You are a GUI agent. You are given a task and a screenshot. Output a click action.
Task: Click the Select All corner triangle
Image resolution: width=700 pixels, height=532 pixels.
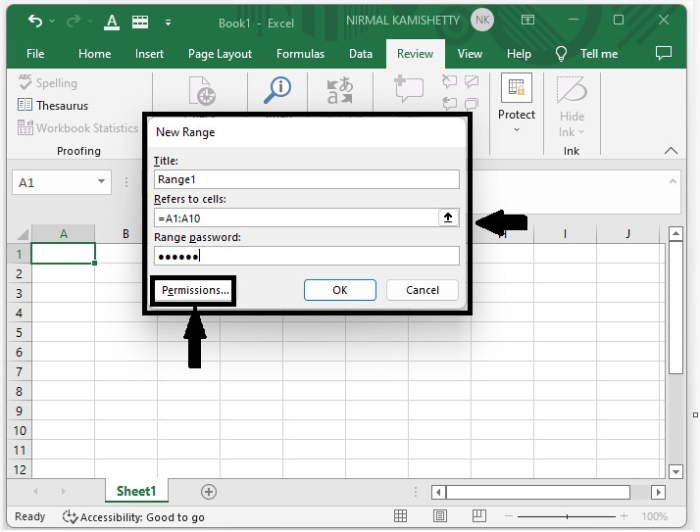(21, 234)
